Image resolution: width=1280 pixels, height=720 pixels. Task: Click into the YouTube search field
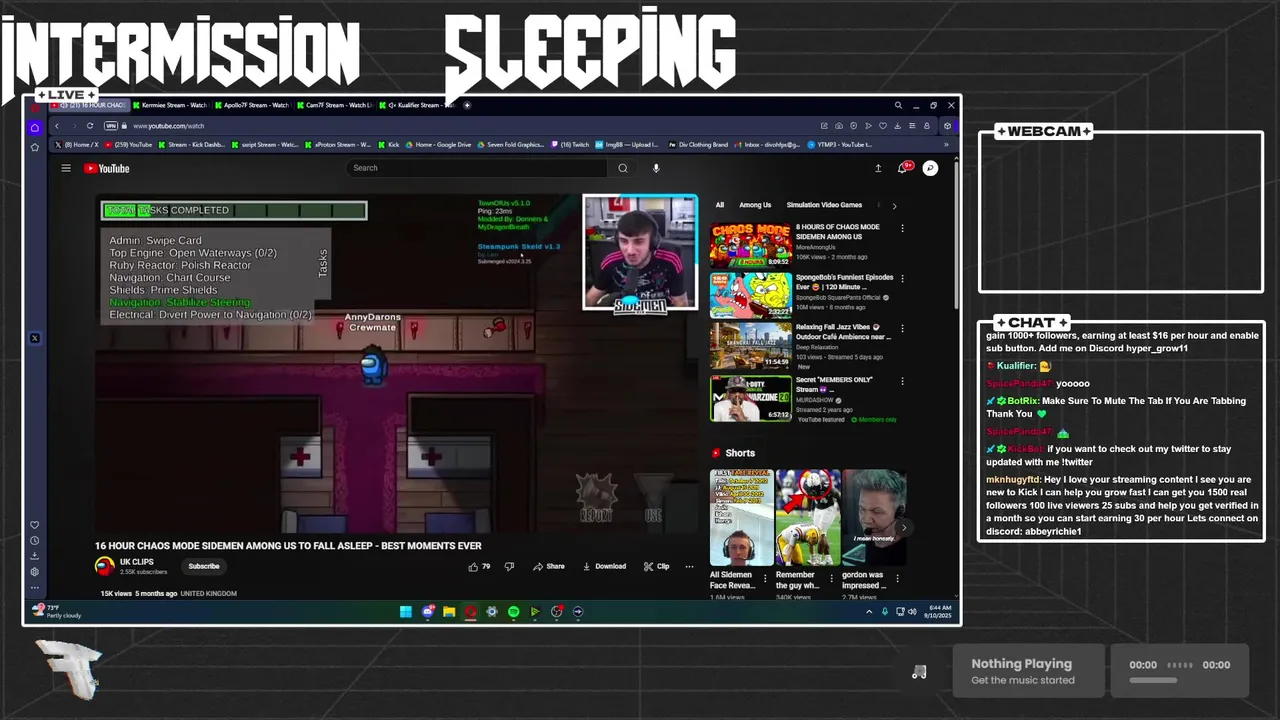pos(478,168)
